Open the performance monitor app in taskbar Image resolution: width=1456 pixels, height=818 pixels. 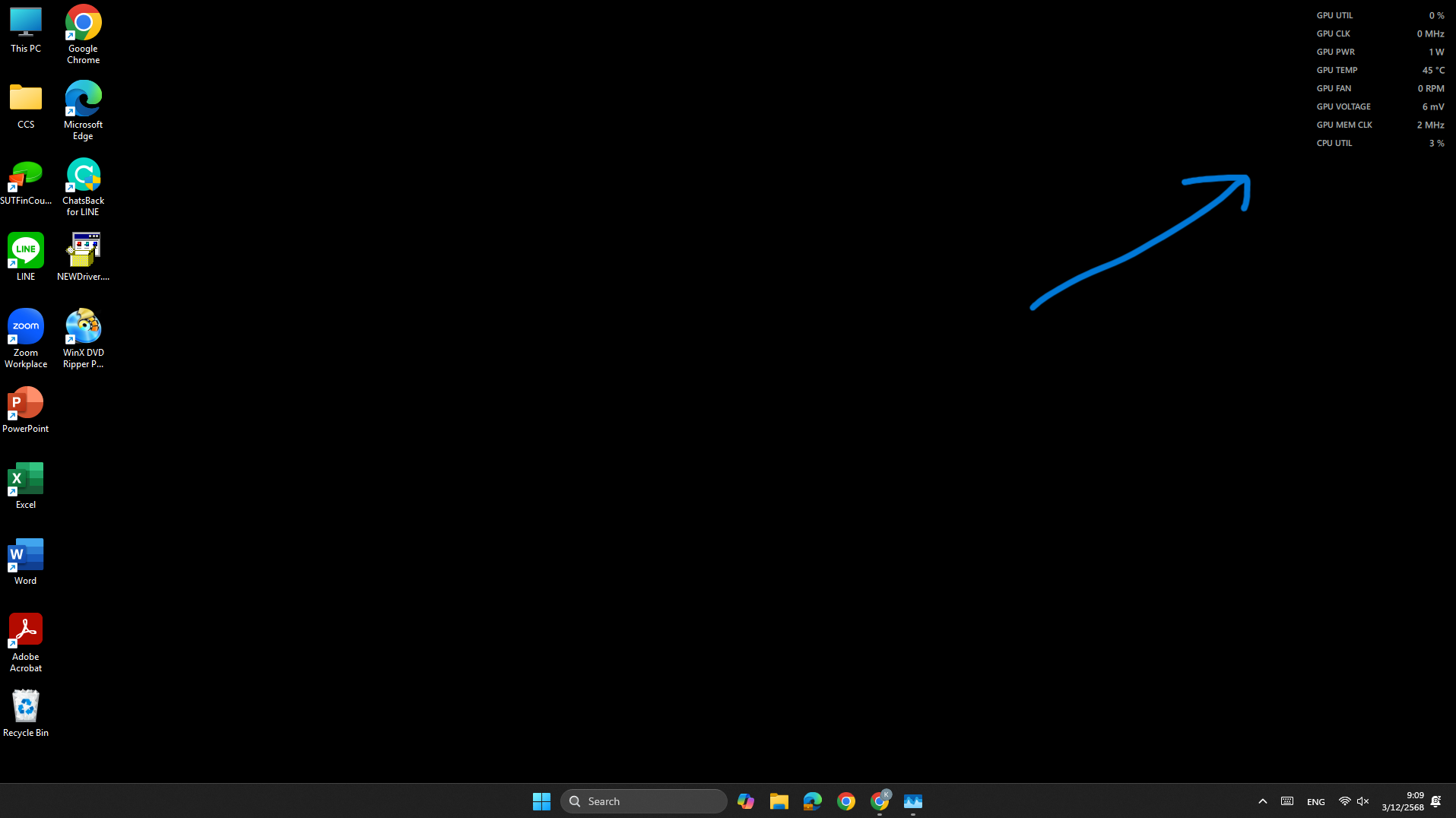tap(913, 801)
